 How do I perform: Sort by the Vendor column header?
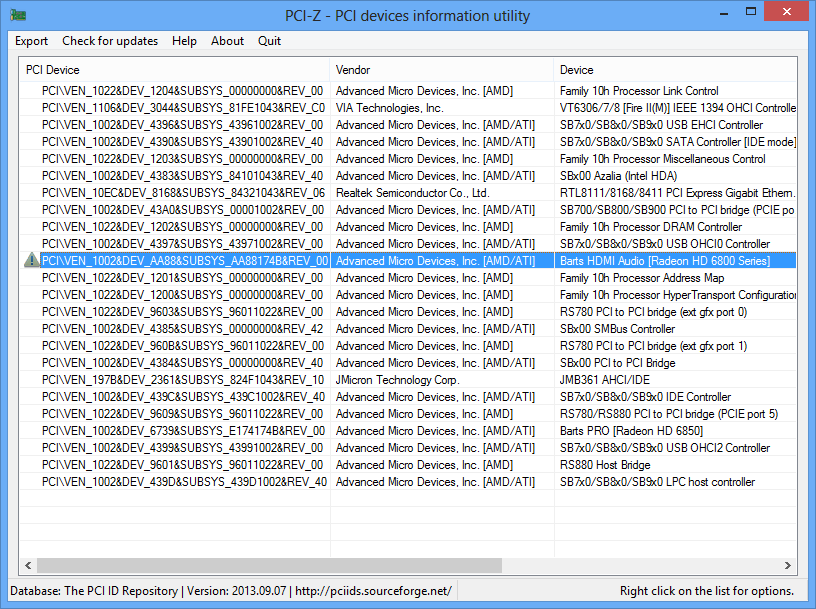click(442, 70)
